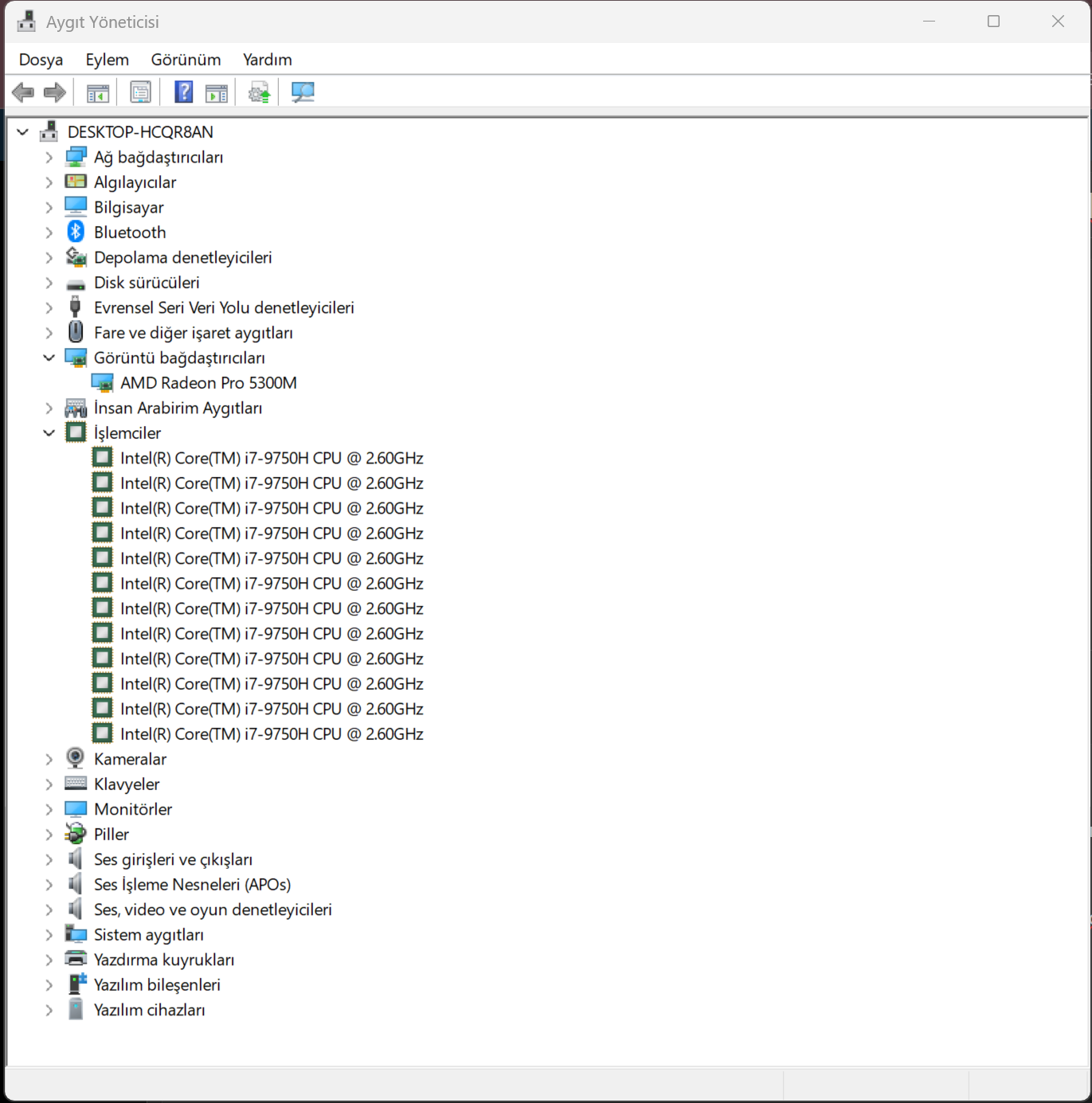The image size is (1092, 1103).
Task: Select the İnsan Arabirim Aygıtları label
Action: pyautogui.click(x=178, y=408)
